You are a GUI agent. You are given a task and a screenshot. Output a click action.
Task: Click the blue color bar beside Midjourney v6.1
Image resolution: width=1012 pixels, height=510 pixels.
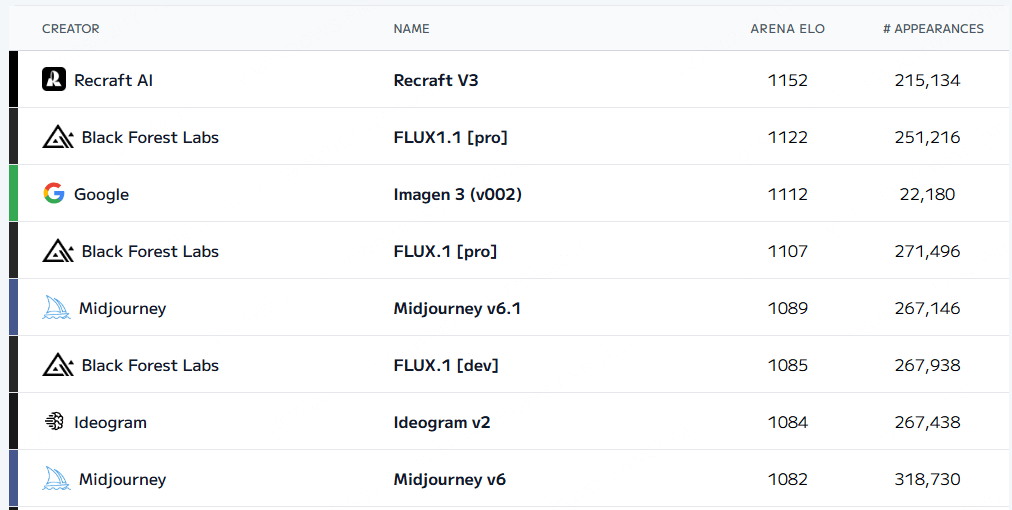(14, 307)
